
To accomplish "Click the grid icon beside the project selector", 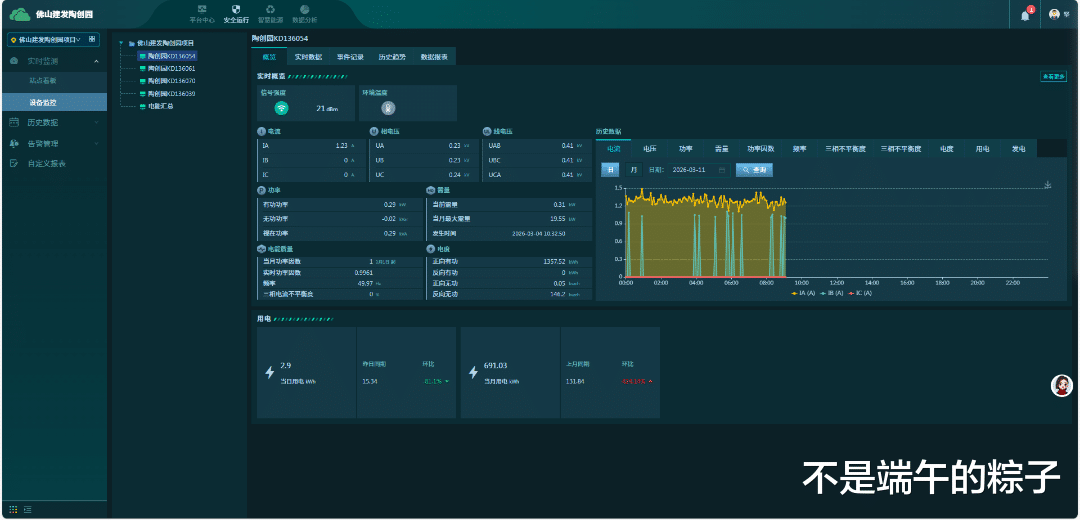I will click(92, 39).
